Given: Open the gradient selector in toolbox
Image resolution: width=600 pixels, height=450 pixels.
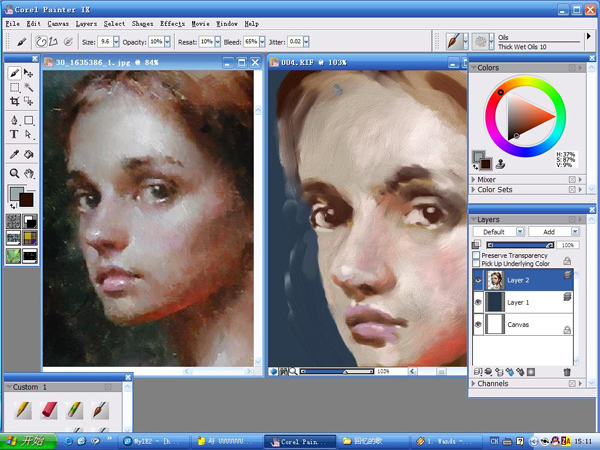Looking at the screenshot, I should pos(30,221).
